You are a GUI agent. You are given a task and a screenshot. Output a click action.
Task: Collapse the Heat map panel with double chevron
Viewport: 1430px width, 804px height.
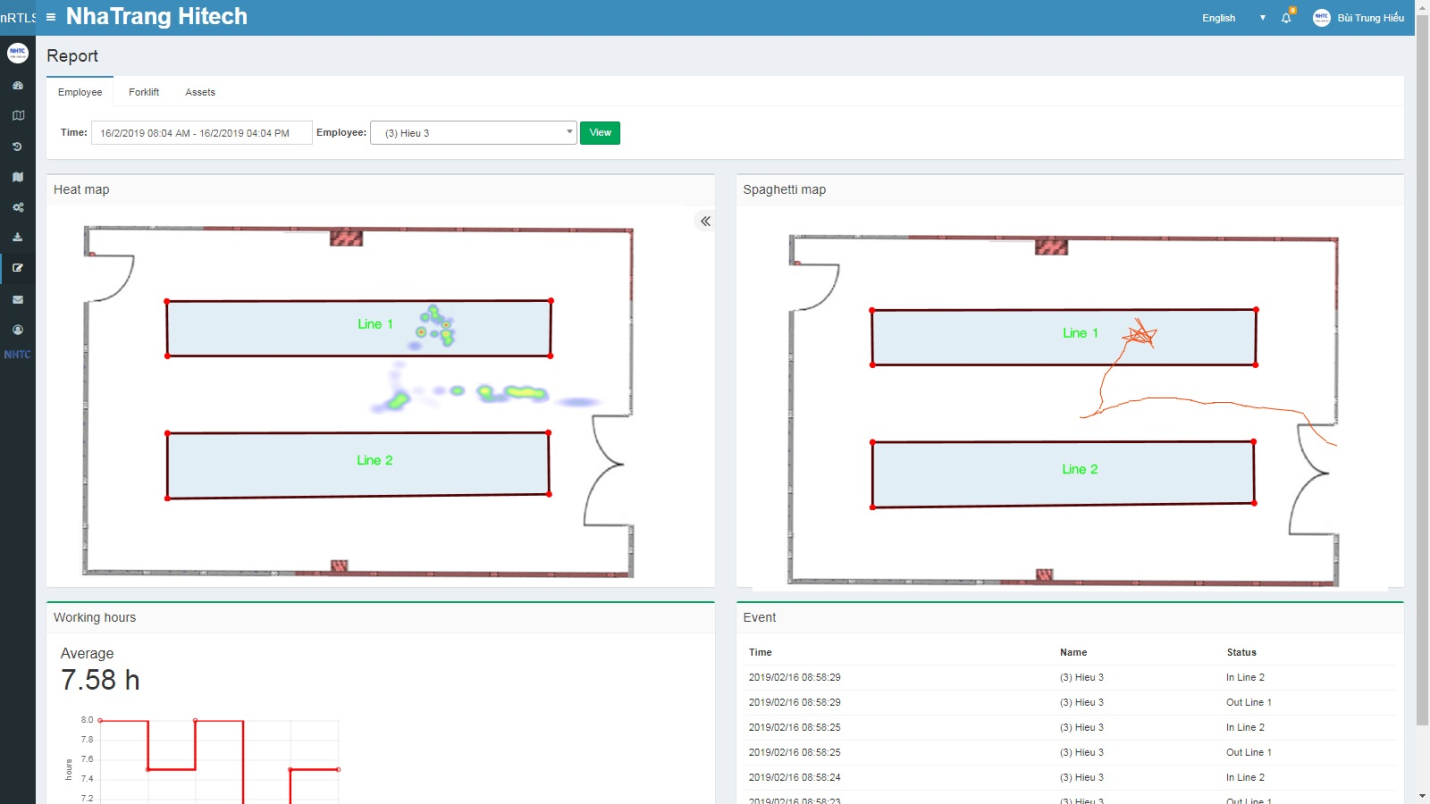click(705, 221)
